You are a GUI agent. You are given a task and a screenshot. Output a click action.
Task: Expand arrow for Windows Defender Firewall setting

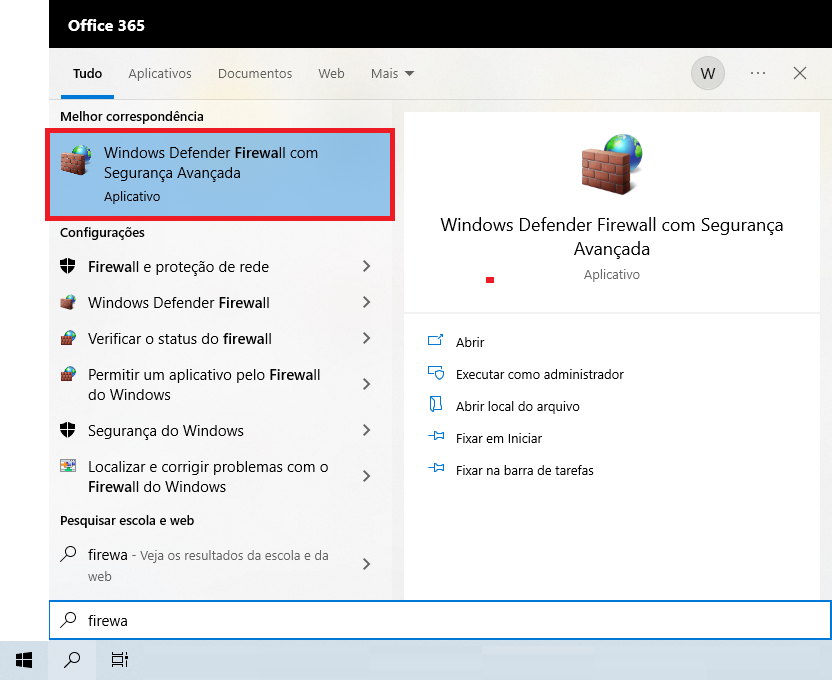click(x=367, y=303)
